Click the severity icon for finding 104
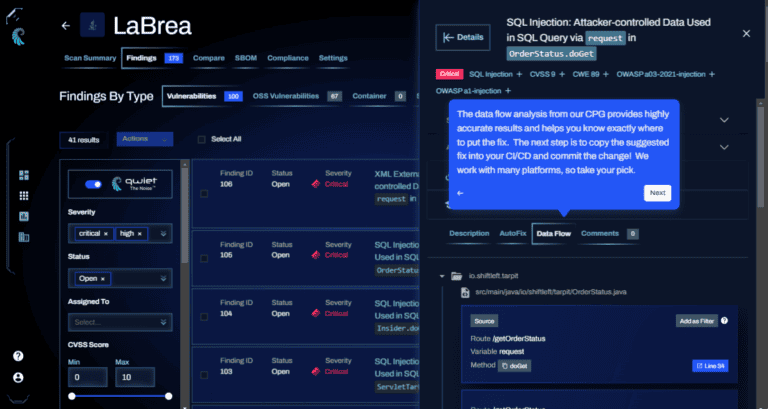The height and width of the screenshot is (409, 768). (x=316, y=313)
